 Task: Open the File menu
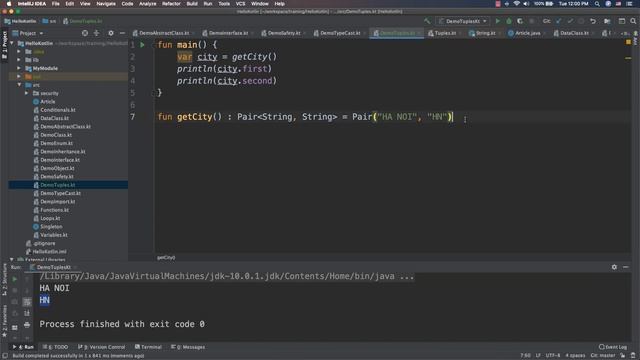tap(56, 4)
